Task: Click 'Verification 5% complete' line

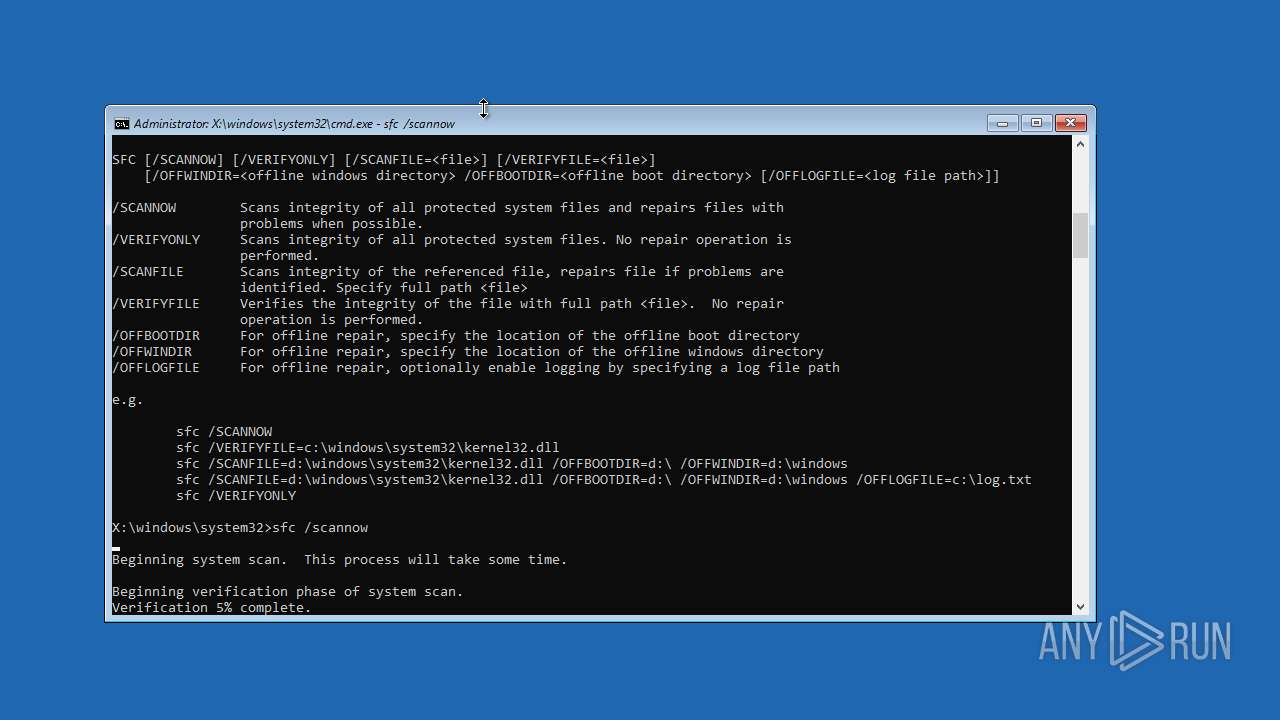Action: 212,608
